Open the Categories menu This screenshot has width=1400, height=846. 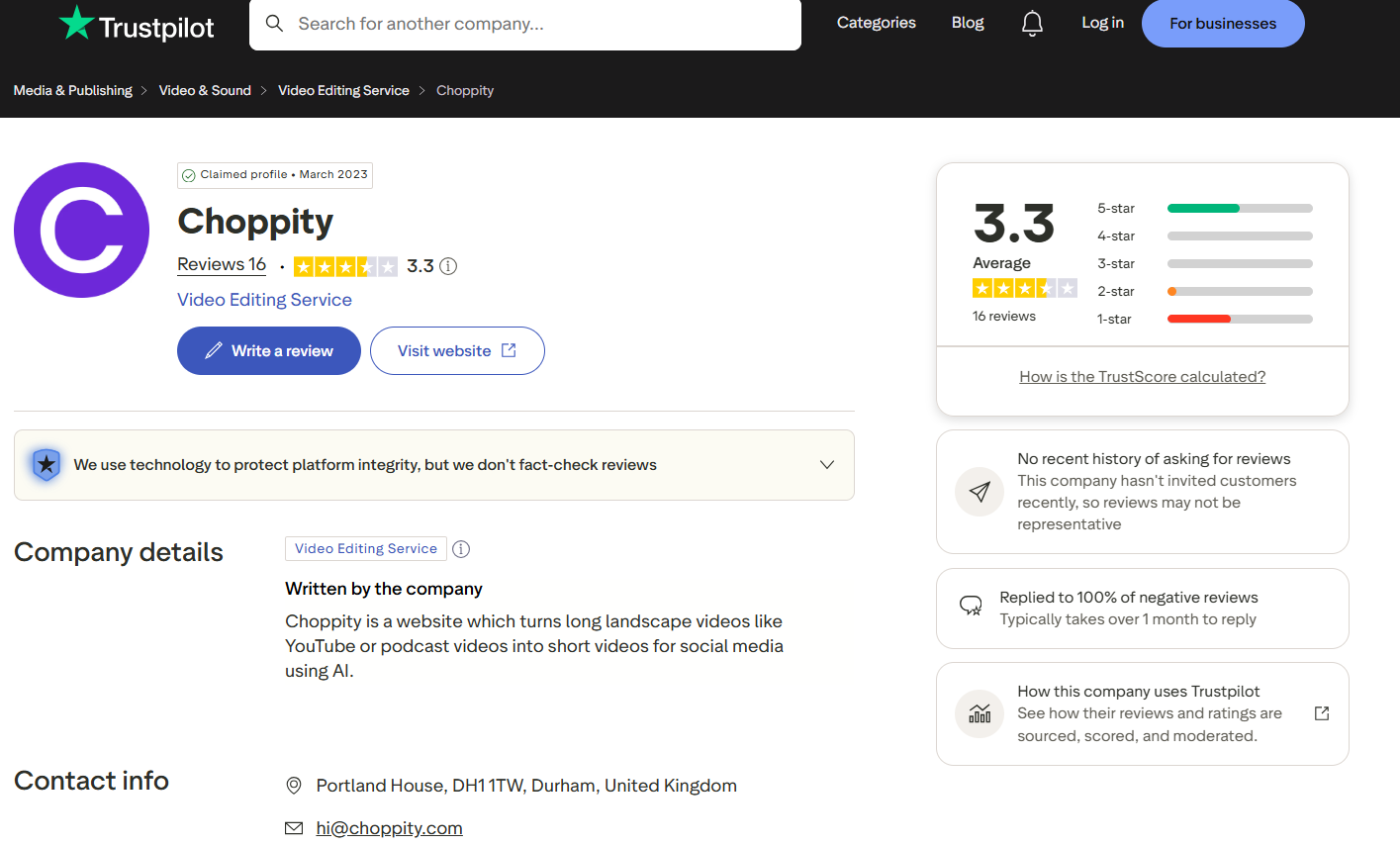[x=877, y=23]
